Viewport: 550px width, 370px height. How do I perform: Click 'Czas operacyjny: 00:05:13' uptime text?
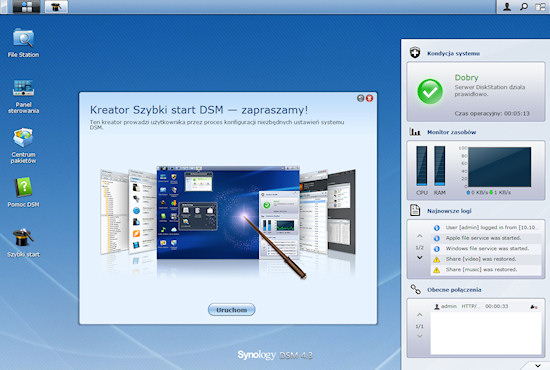click(x=492, y=114)
